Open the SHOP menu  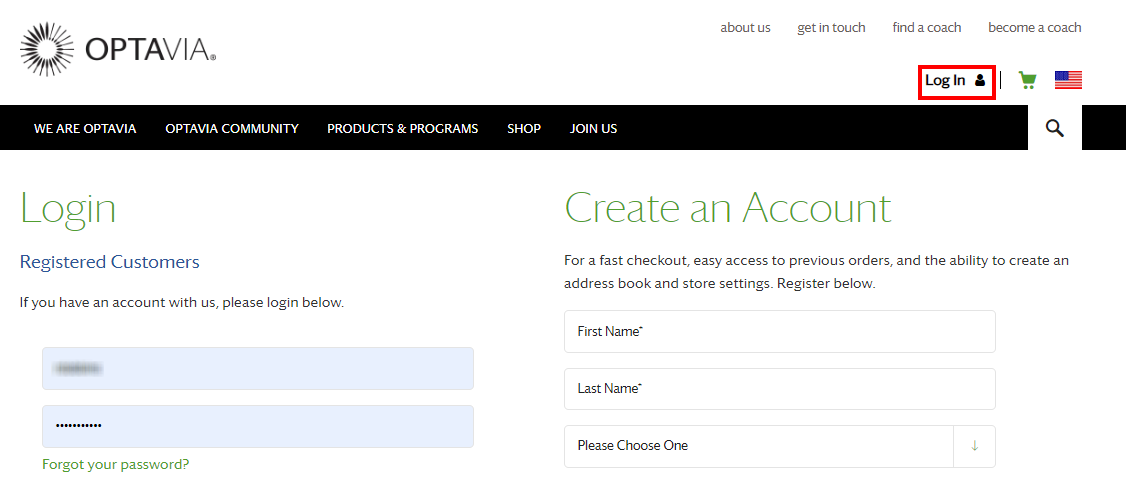click(x=524, y=129)
